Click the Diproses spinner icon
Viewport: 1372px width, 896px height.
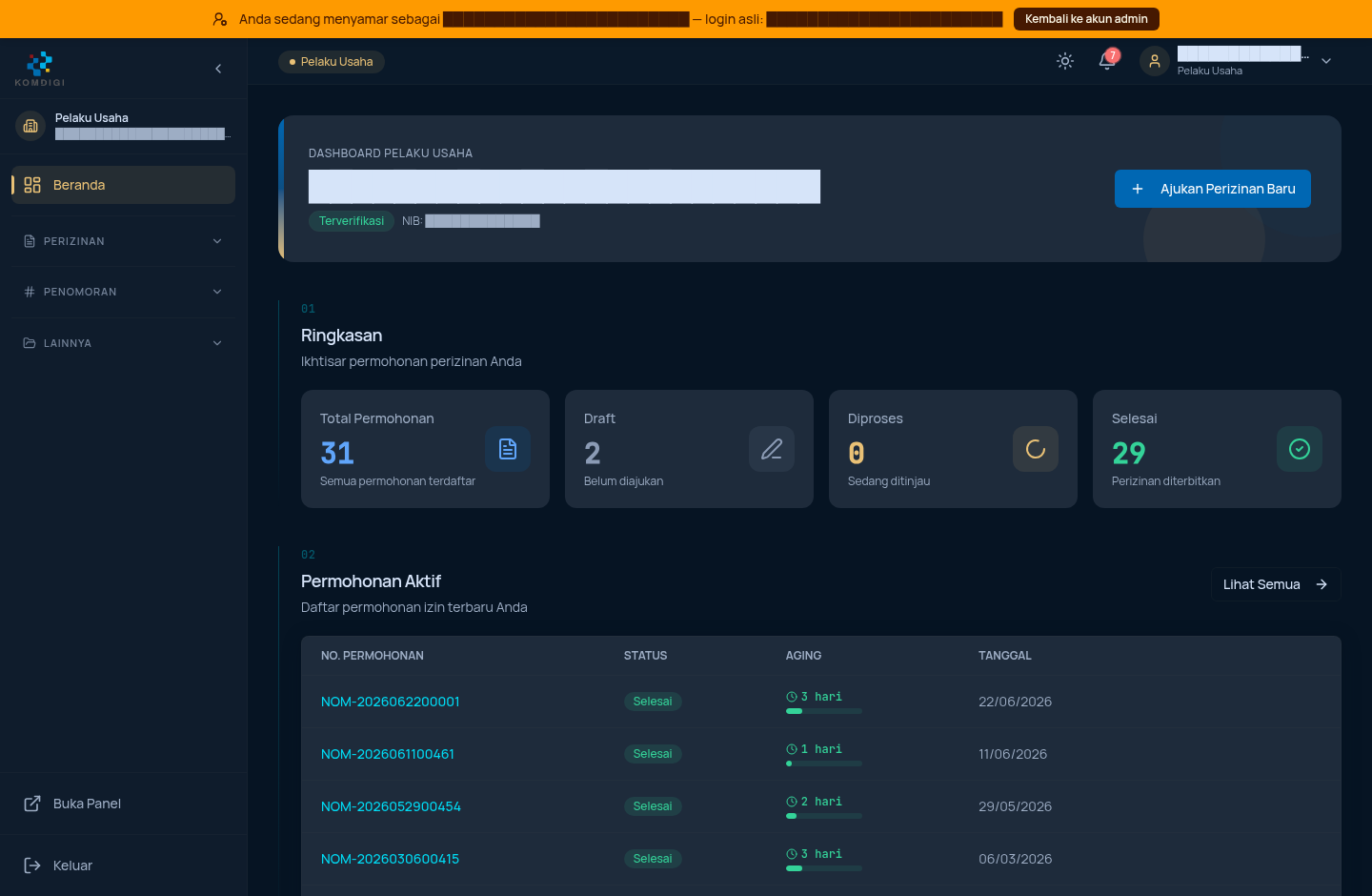click(x=1036, y=449)
